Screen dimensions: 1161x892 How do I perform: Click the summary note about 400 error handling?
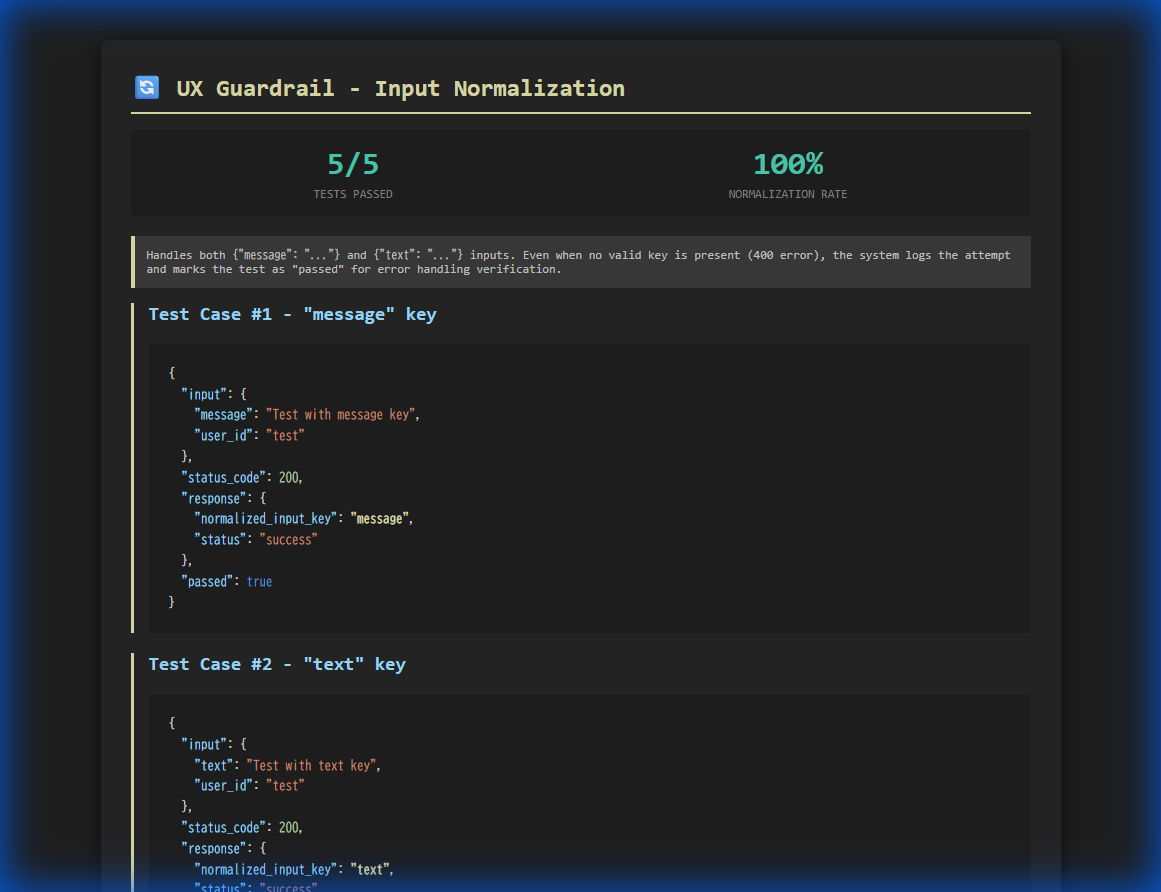(578, 261)
